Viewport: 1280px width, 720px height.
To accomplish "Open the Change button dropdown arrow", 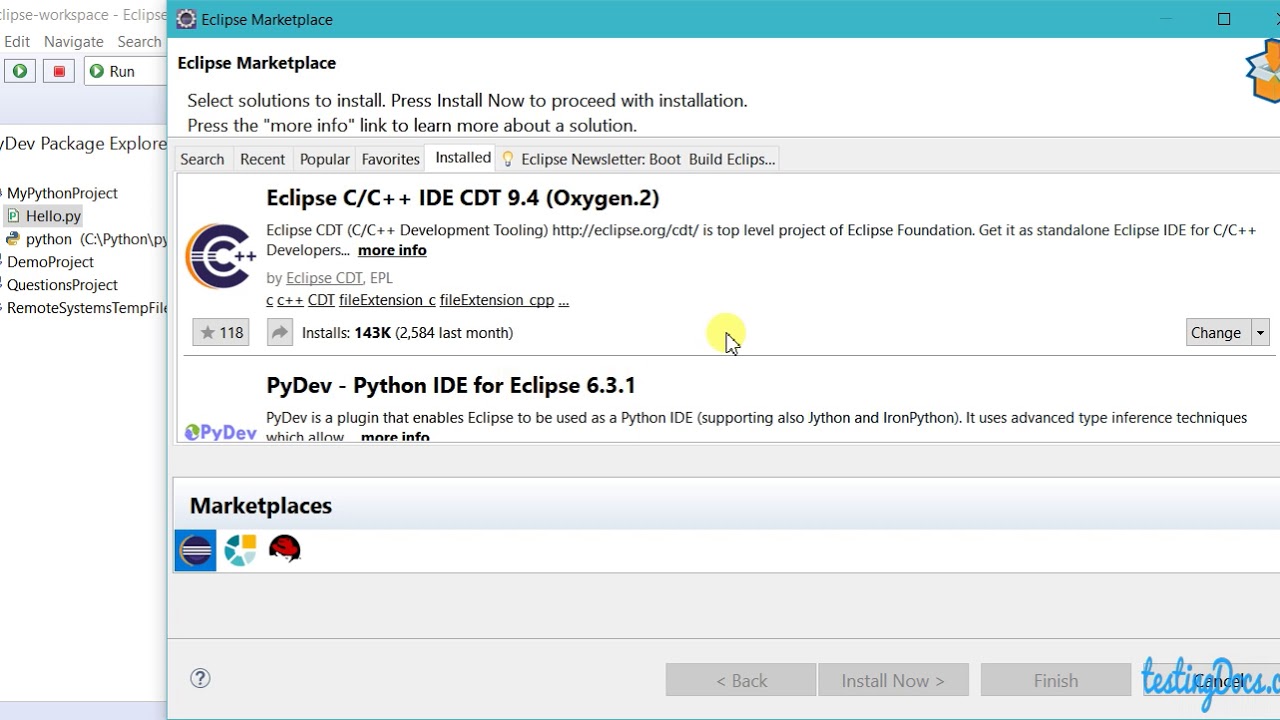I will tap(1260, 333).
